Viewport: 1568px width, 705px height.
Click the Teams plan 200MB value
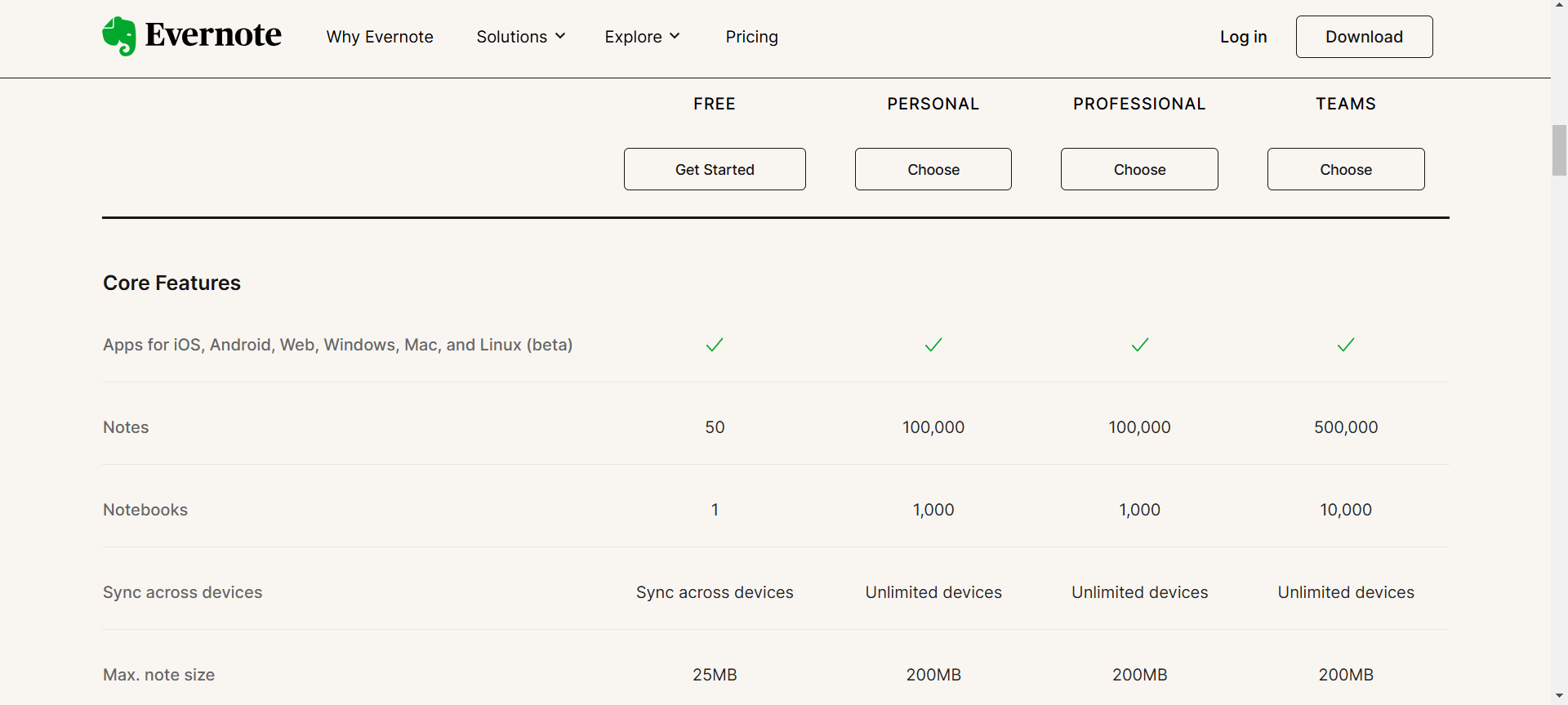tap(1346, 675)
